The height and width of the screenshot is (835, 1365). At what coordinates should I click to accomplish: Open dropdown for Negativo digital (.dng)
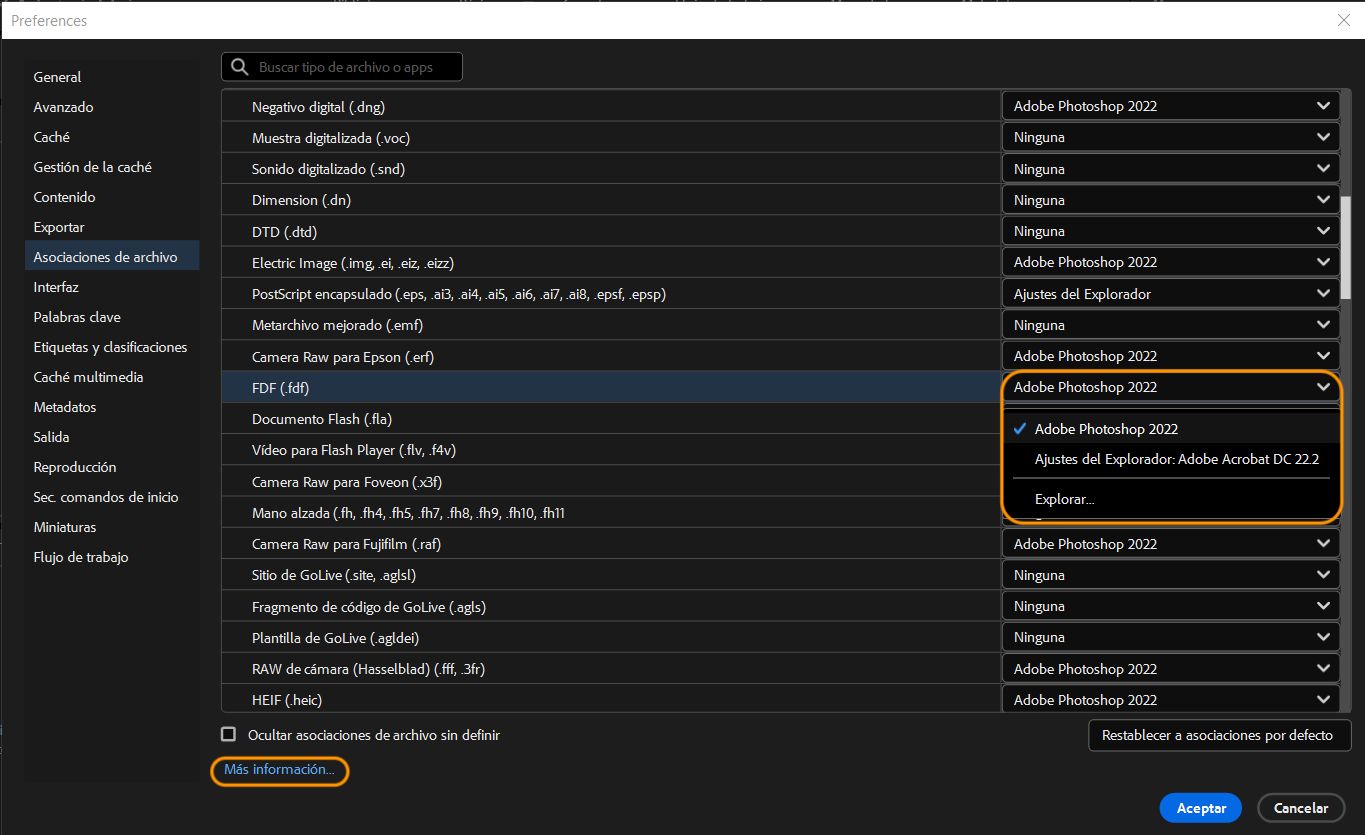click(x=1170, y=106)
